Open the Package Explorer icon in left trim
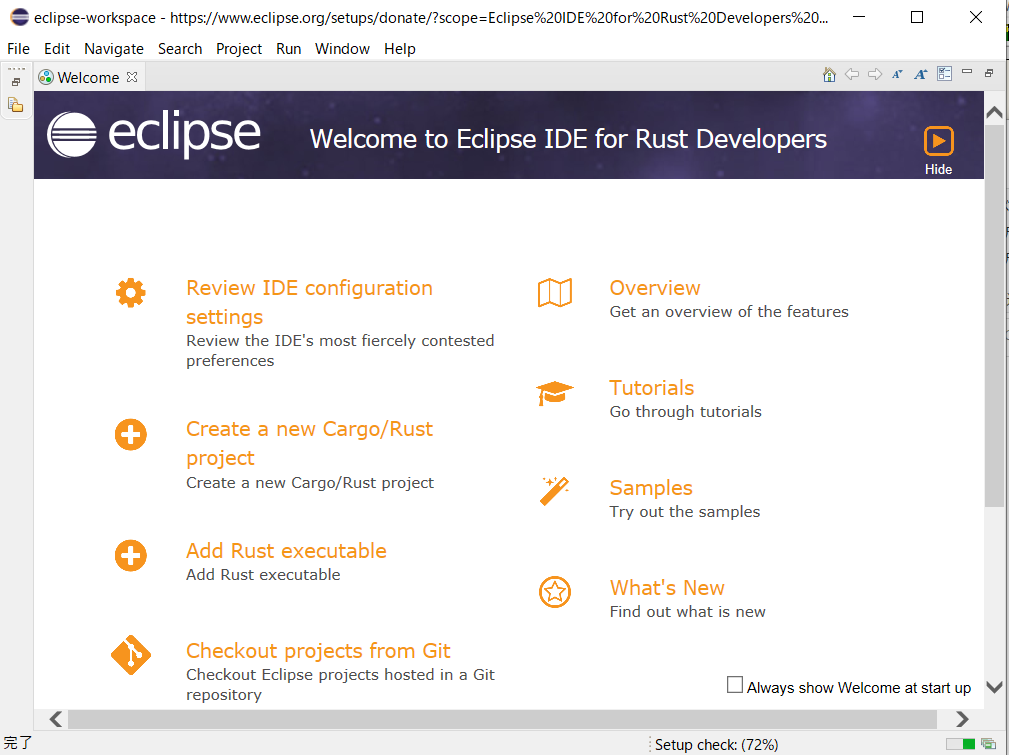The width and height of the screenshot is (1009, 755). (16, 104)
